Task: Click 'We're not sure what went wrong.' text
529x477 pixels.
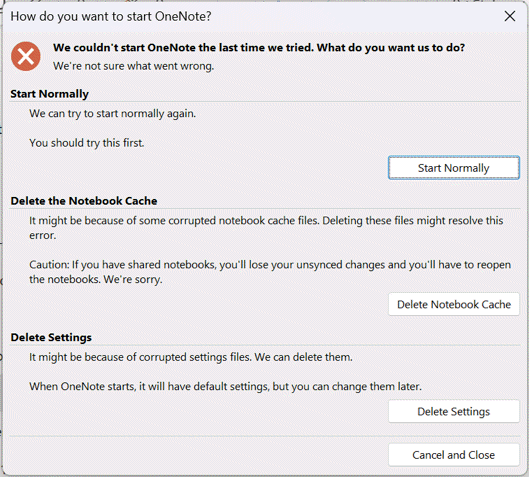Action: tap(133, 66)
